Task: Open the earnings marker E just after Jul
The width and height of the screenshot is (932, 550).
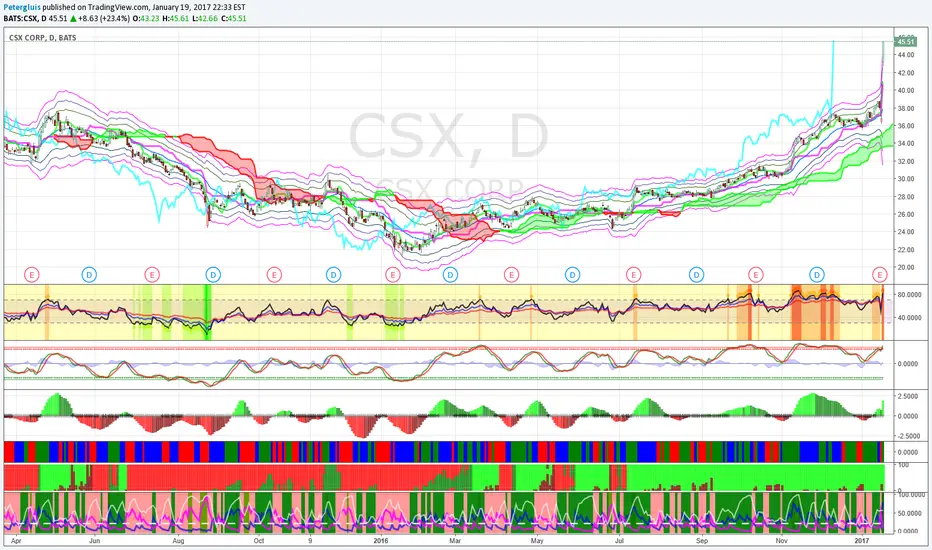Action: click(x=634, y=274)
